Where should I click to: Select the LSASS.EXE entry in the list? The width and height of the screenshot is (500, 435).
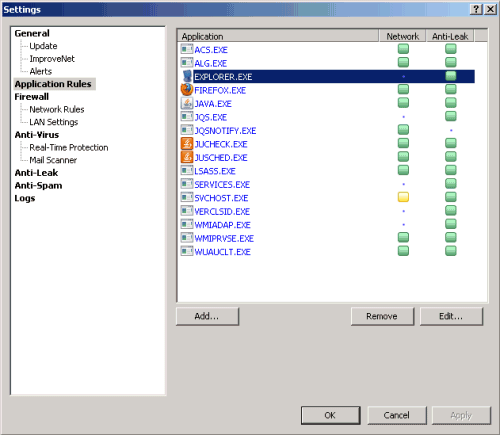tap(215, 171)
